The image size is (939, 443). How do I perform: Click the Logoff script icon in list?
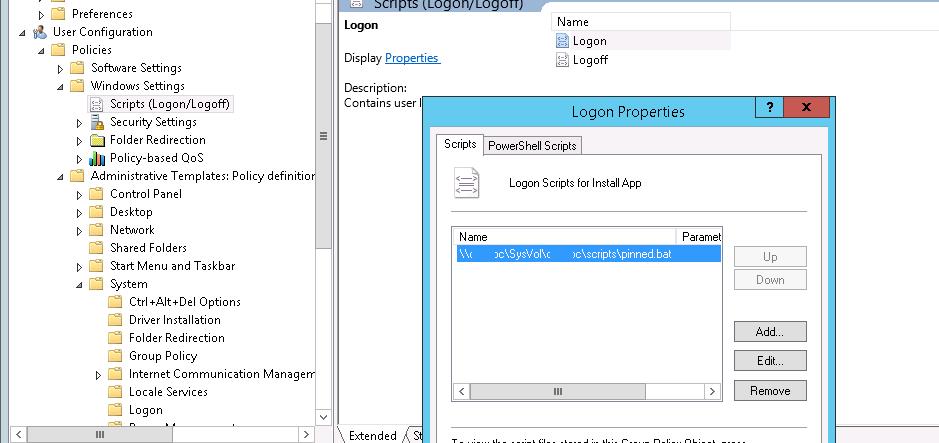click(563, 60)
